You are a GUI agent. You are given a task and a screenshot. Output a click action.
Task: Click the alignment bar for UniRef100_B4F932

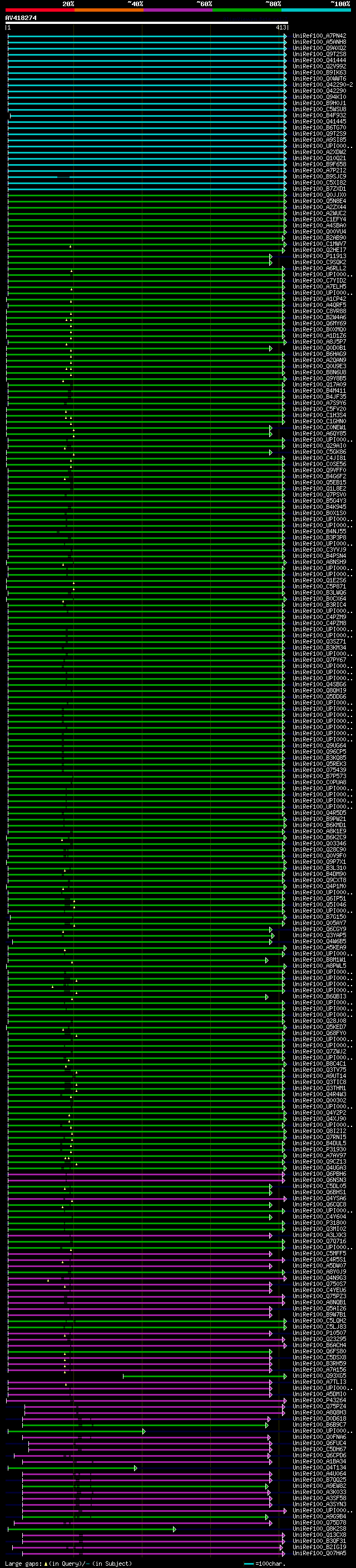coord(149,116)
